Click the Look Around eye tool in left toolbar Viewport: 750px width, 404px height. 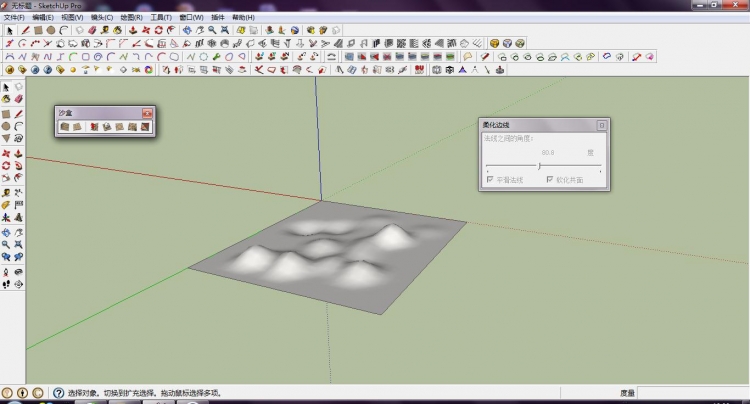18,272
